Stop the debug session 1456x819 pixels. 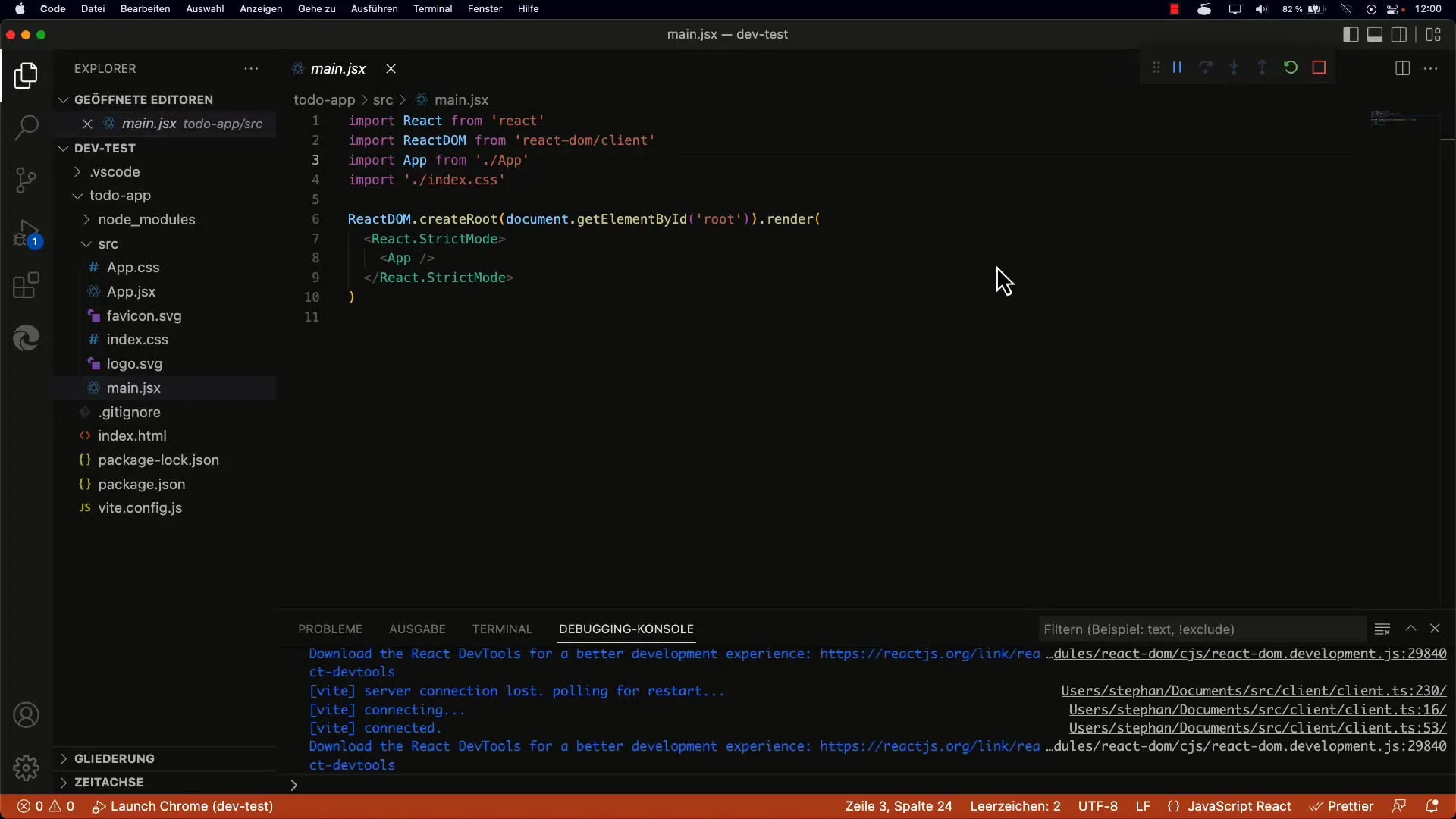click(x=1319, y=67)
